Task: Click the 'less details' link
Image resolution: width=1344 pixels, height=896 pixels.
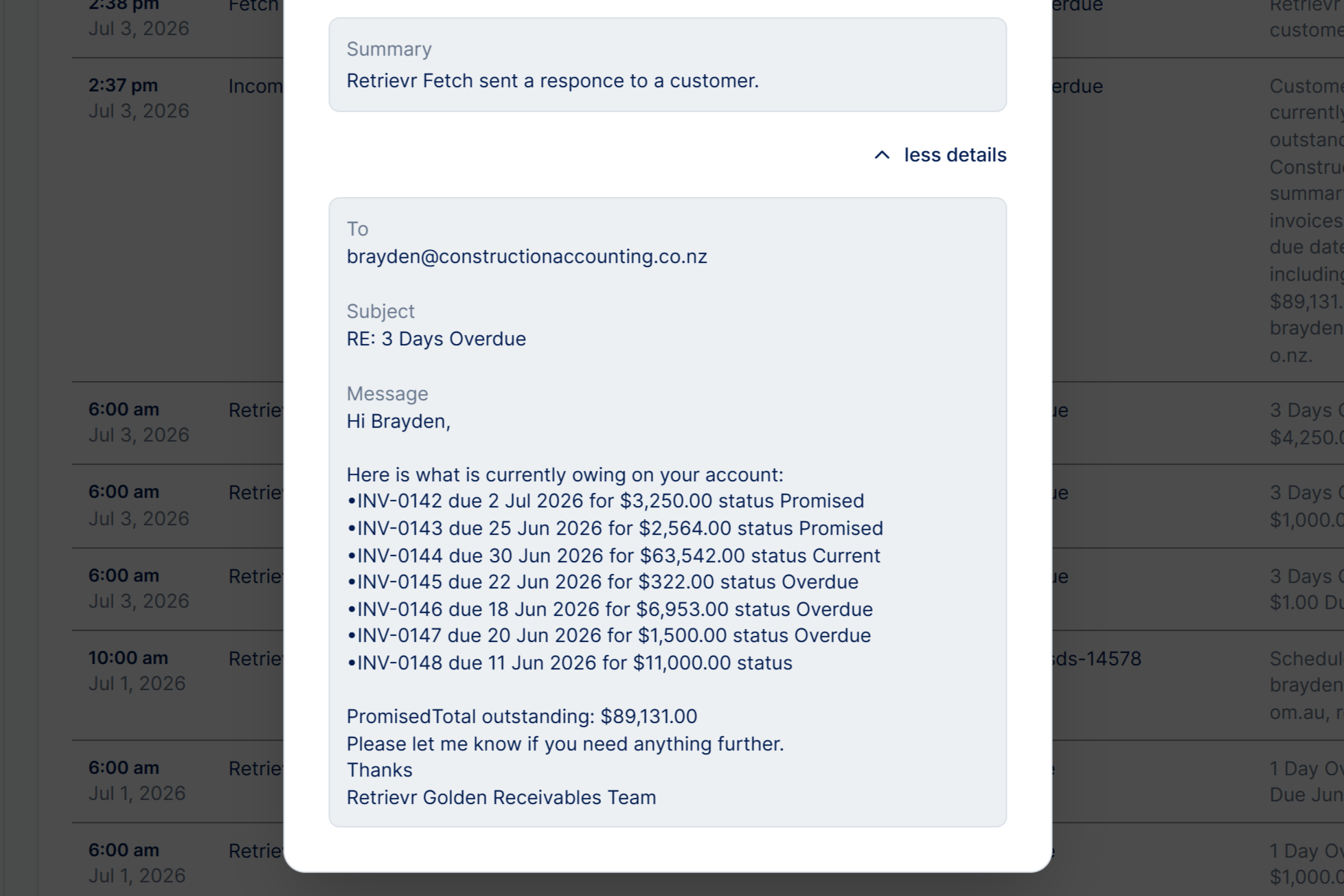Action: [x=955, y=155]
